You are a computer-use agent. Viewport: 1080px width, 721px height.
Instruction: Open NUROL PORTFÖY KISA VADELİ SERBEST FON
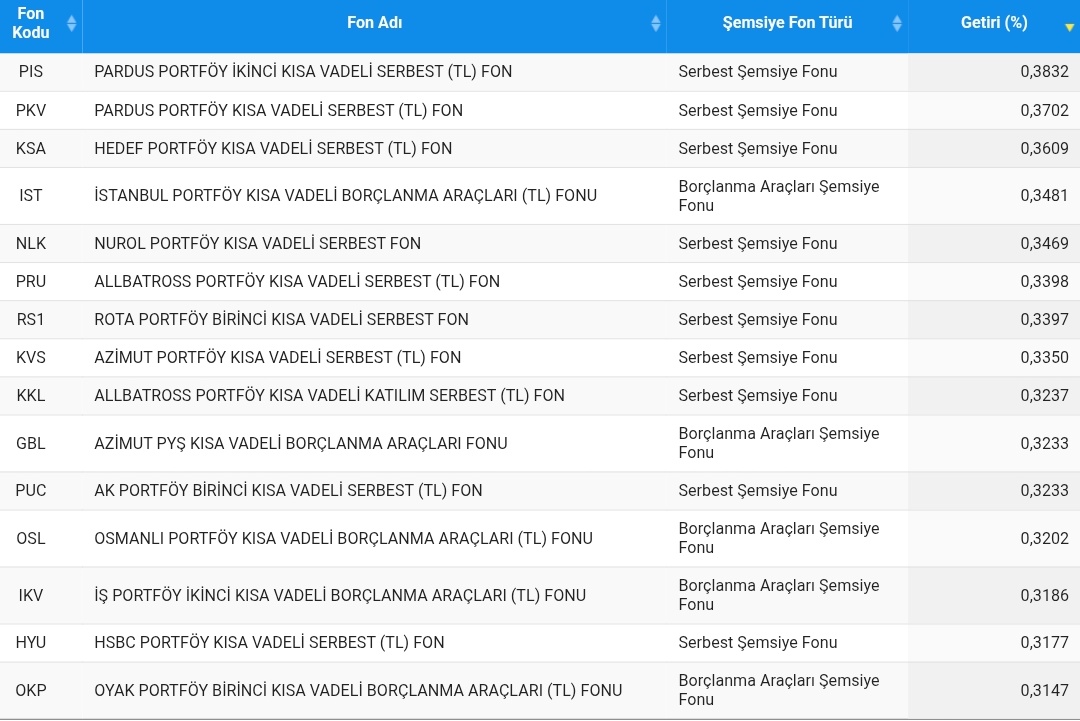click(x=258, y=243)
